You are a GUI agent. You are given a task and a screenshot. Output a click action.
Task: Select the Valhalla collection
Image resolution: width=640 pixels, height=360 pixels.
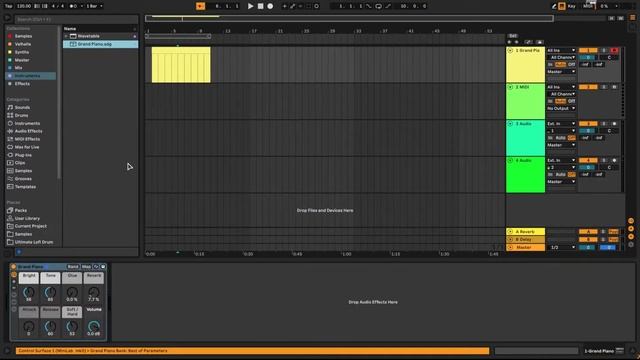click(x=23, y=44)
